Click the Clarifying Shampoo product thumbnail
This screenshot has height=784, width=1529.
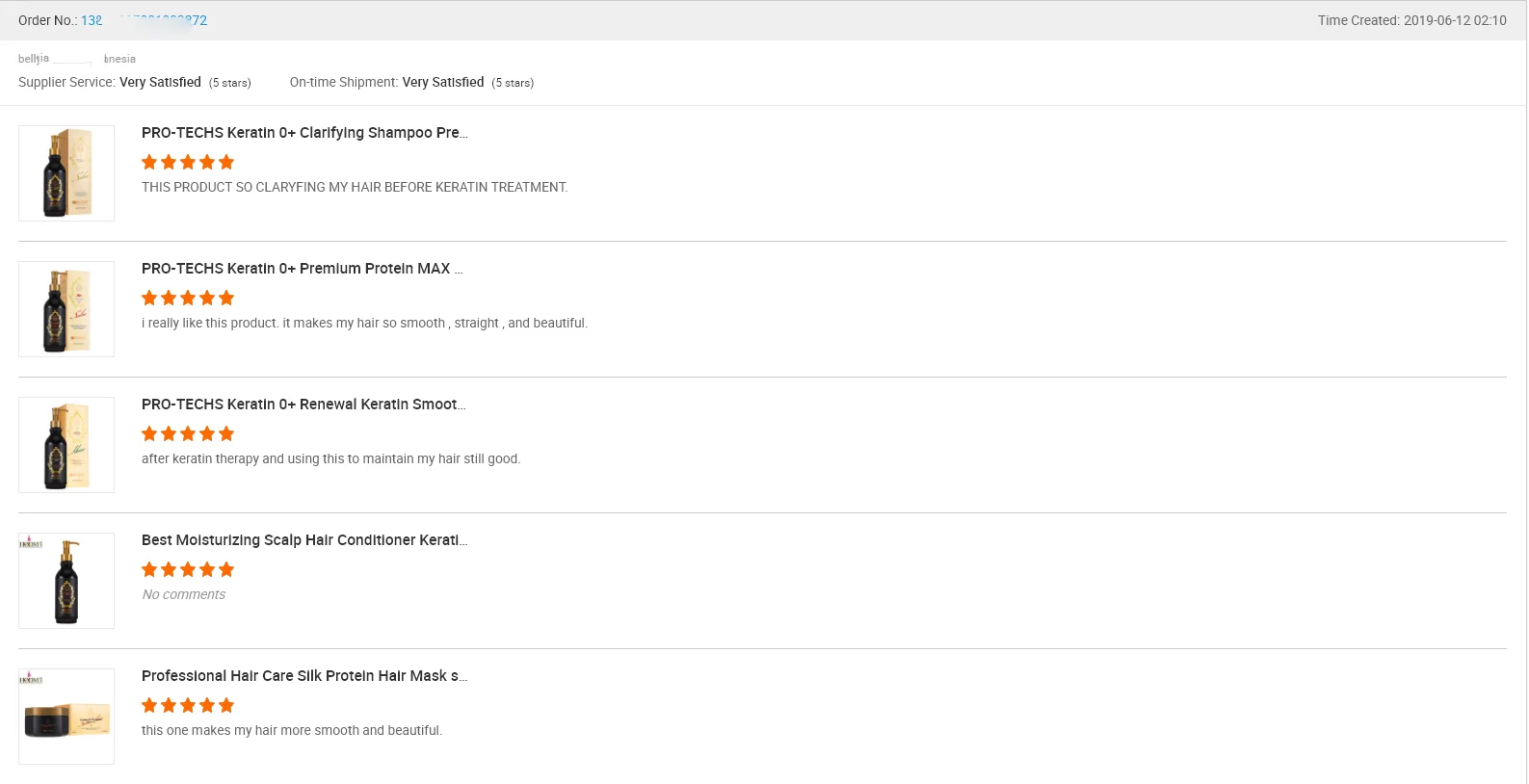(66, 173)
